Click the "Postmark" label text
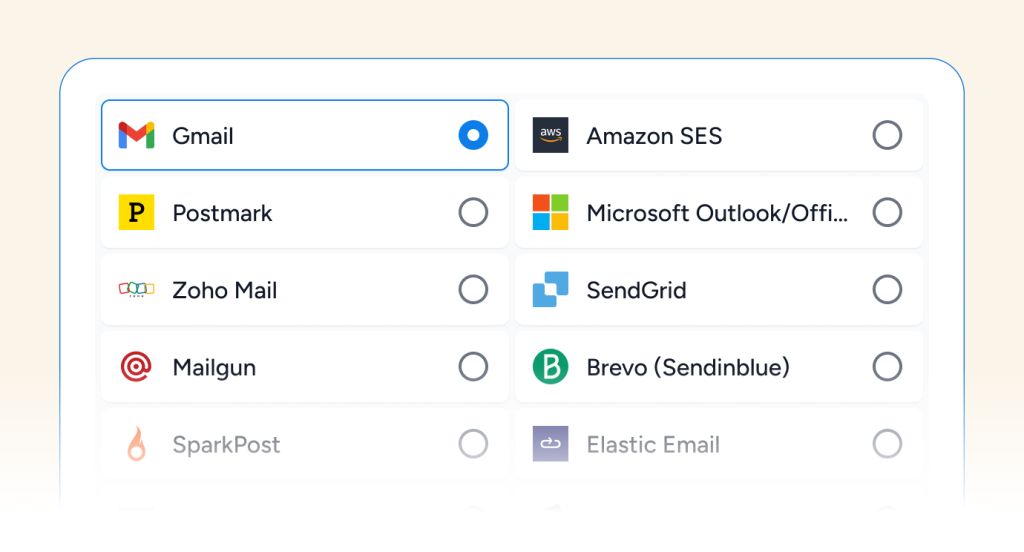Image resolution: width=1024 pixels, height=552 pixels. (x=222, y=213)
